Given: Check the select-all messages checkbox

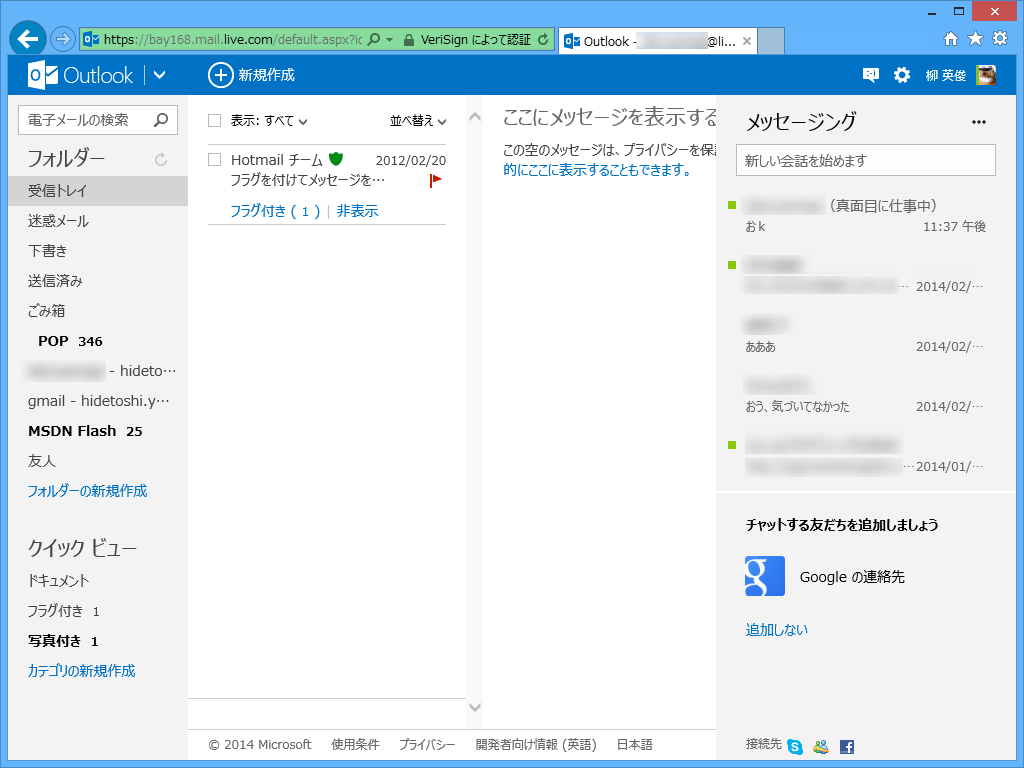Looking at the screenshot, I should 214,119.
